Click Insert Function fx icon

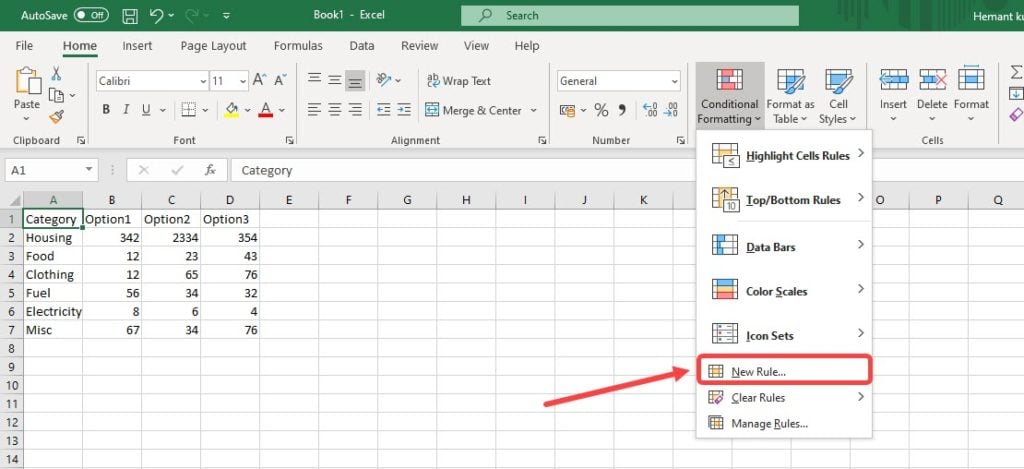pyautogui.click(x=210, y=170)
